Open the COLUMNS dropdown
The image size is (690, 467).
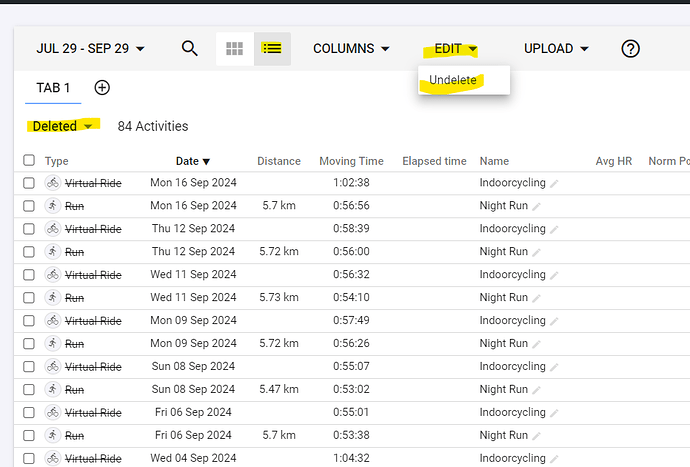[351, 48]
